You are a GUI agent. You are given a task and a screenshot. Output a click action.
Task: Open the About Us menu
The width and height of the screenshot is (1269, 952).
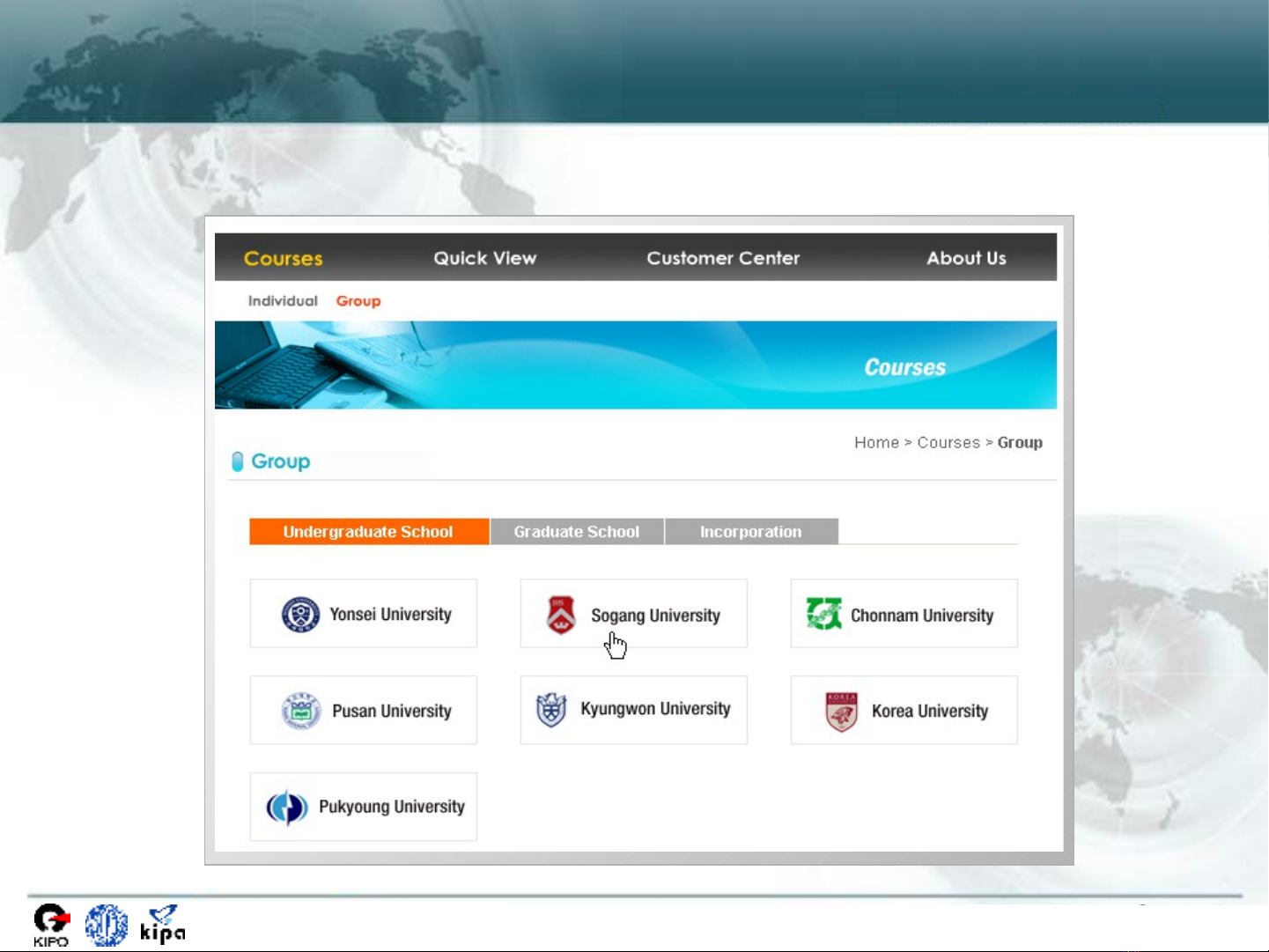coord(966,258)
